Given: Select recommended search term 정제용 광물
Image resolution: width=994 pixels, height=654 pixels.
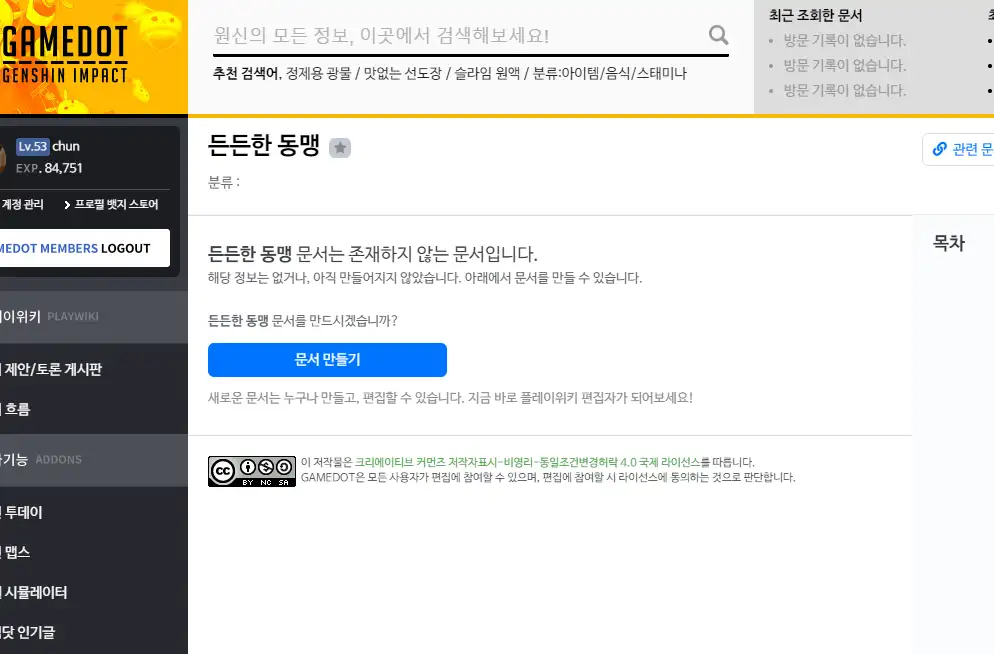Looking at the screenshot, I should (x=319, y=74).
